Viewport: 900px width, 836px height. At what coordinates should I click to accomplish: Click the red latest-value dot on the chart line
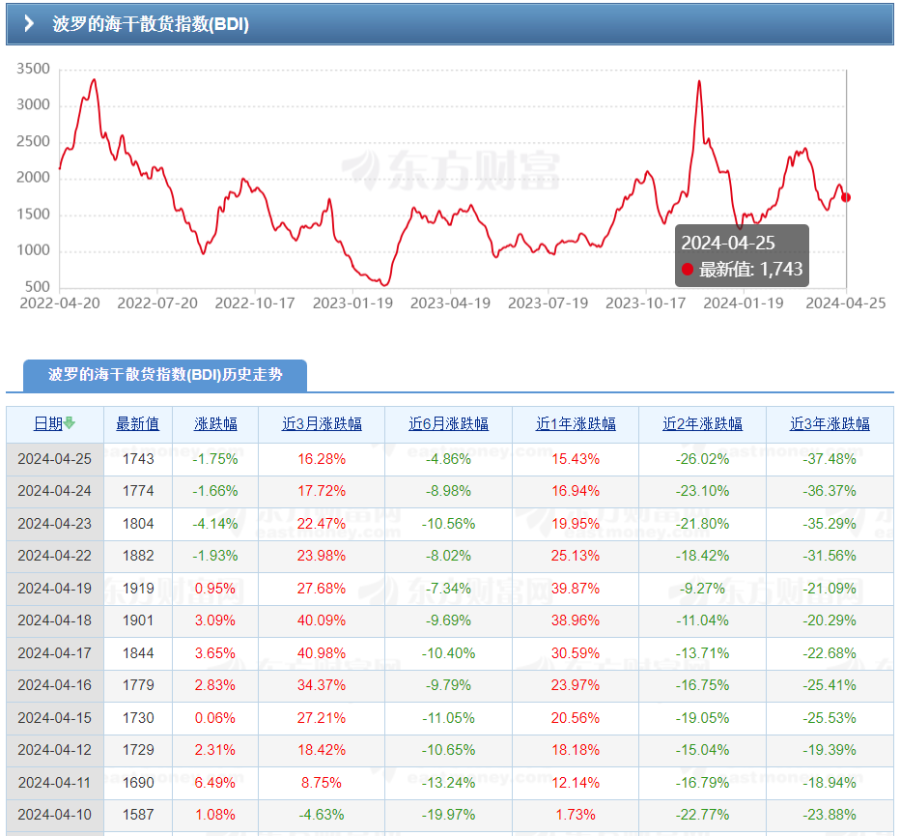click(846, 197)
